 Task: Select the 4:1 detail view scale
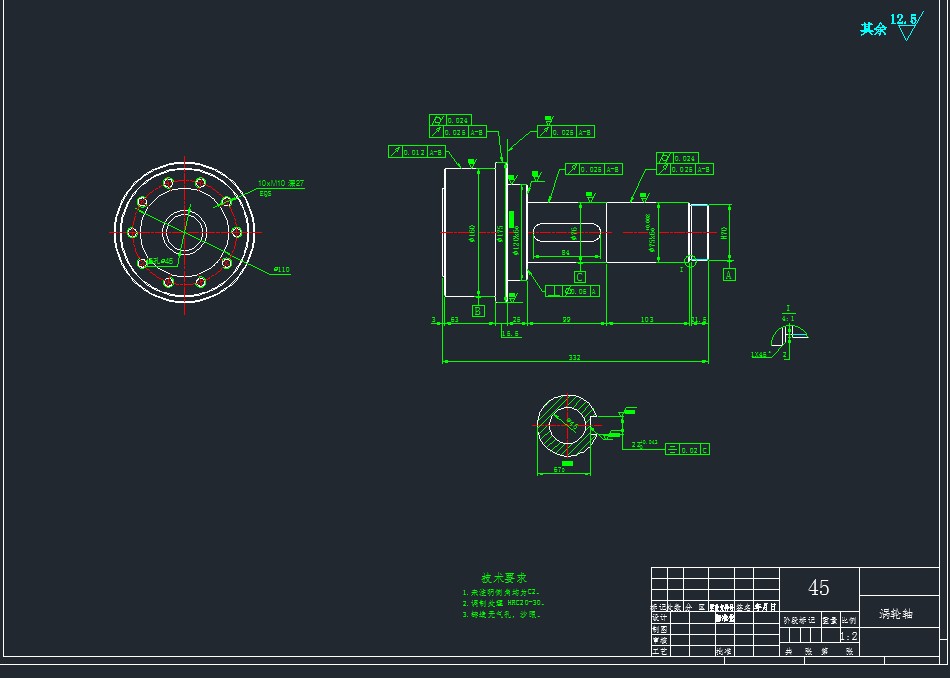click(x=788, y=318)
